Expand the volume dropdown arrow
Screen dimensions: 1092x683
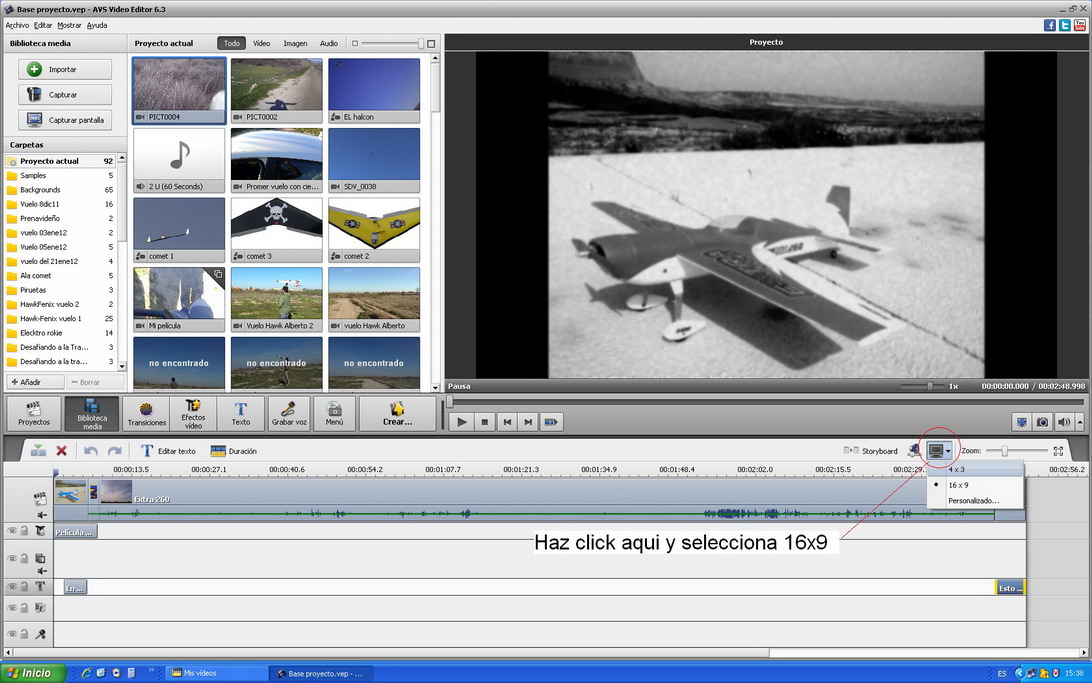point(1080,422)
